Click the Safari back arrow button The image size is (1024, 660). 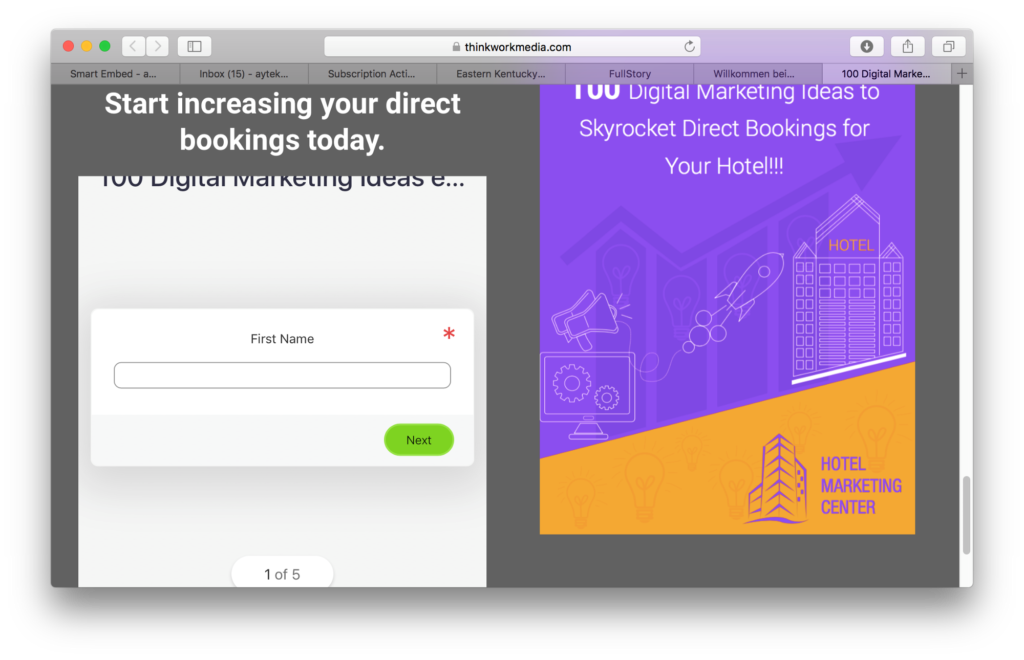[134, 46]
